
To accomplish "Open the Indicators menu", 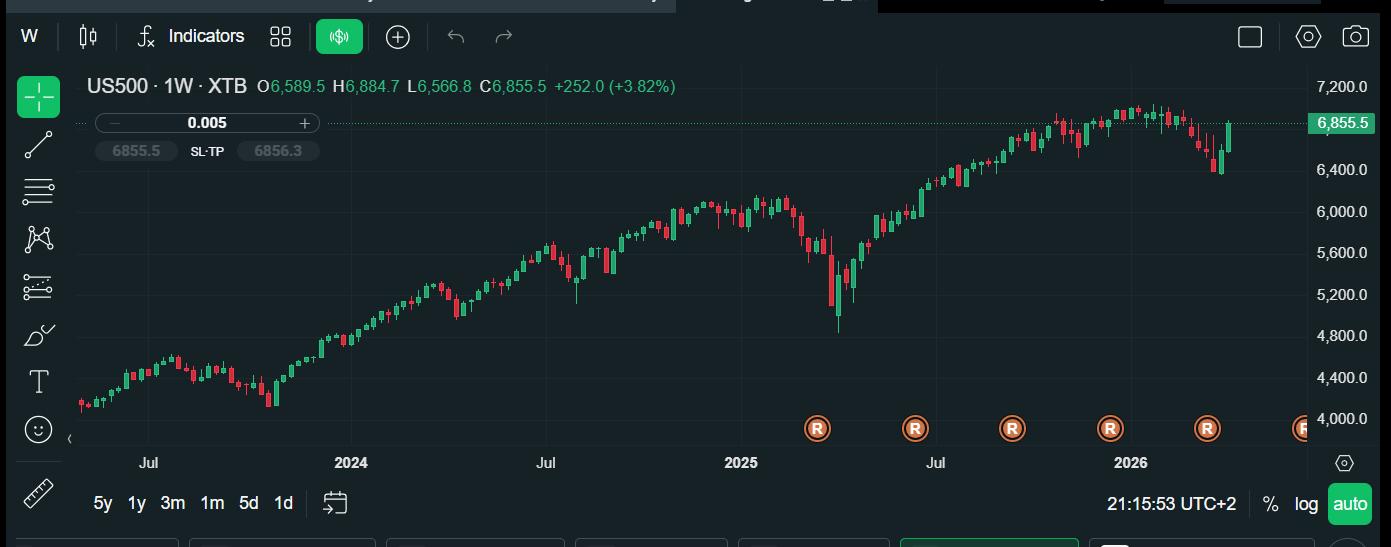I will click(x=191, y=37).
